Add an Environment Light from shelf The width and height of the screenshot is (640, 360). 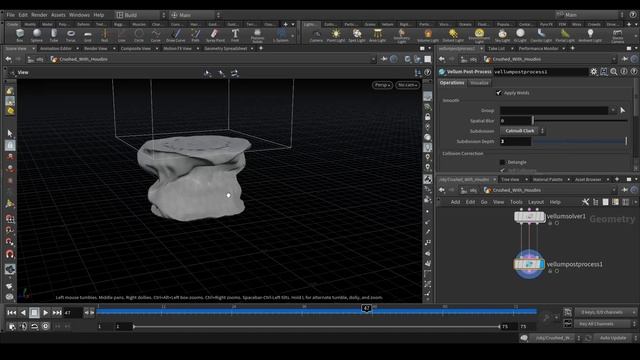[479, 36]
